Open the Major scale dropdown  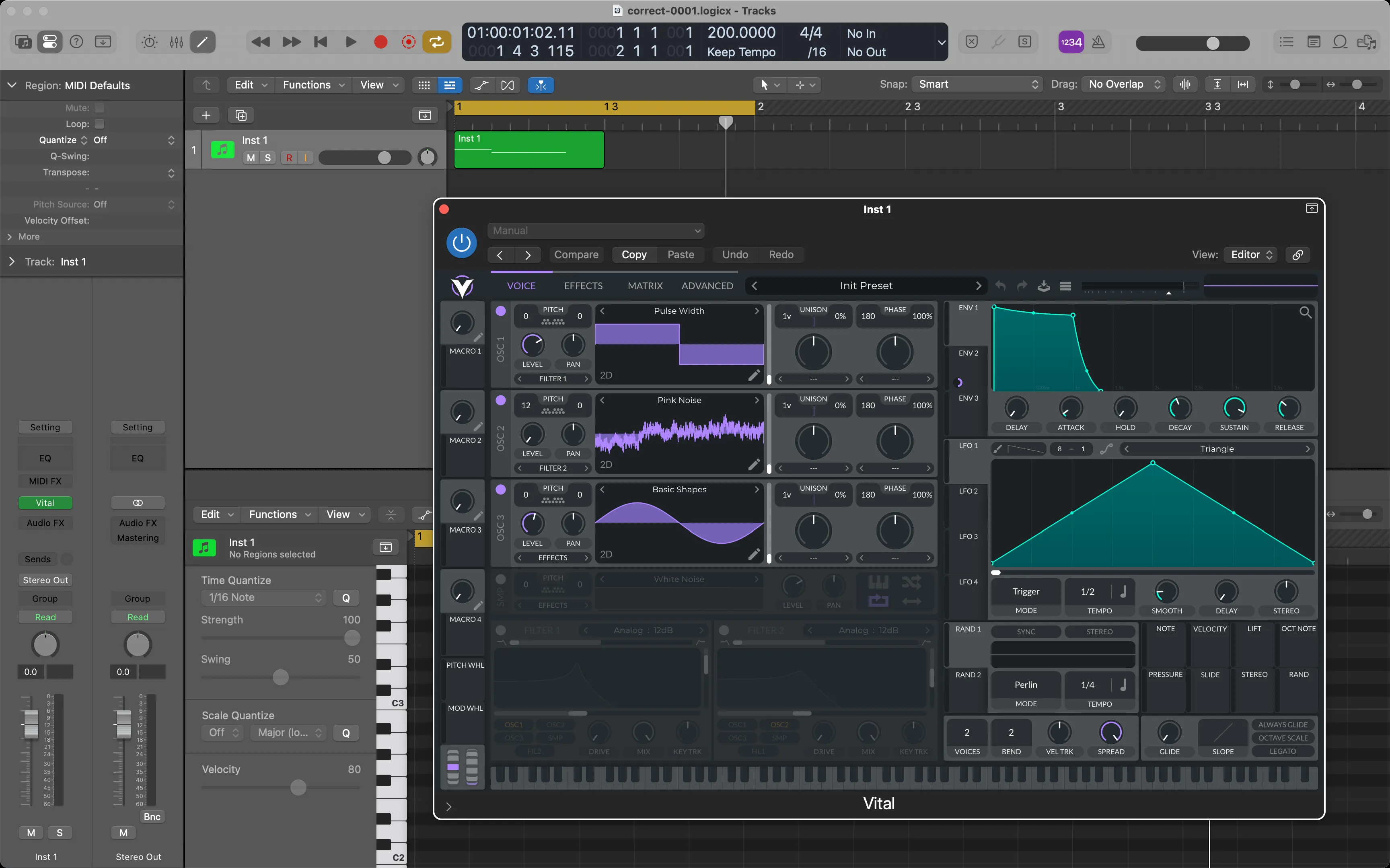point(289,733)
